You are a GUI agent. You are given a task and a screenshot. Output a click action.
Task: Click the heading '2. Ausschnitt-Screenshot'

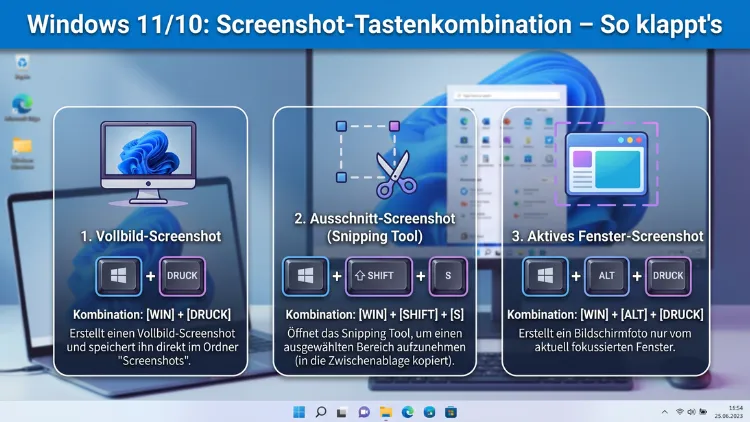pos(375,219)
